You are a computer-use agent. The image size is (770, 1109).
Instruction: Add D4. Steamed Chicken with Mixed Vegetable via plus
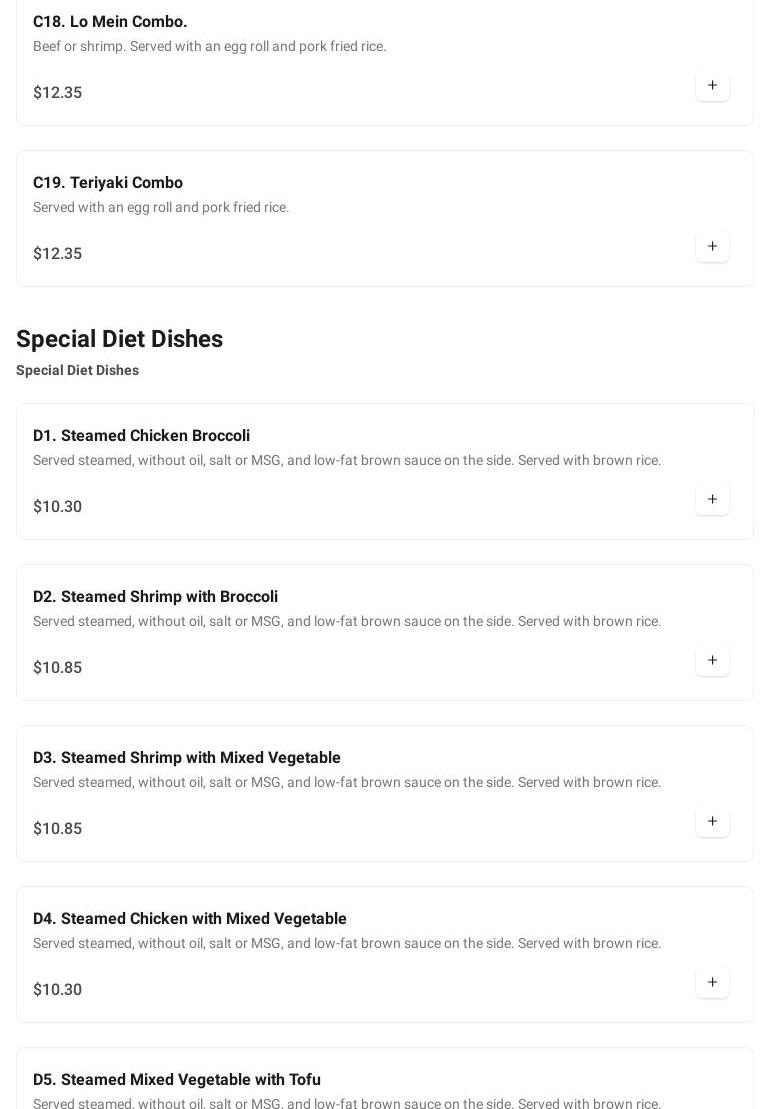(712, 983)
